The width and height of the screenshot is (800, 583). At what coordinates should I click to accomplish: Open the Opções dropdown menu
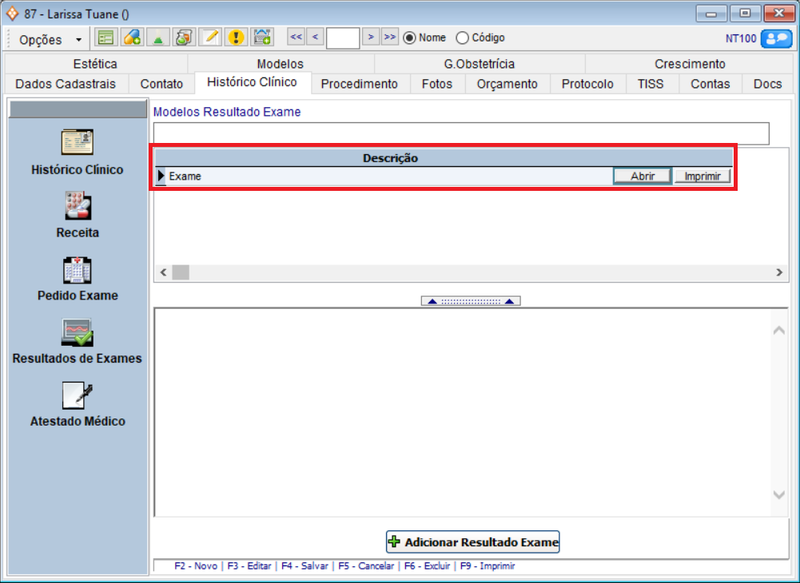51,39
